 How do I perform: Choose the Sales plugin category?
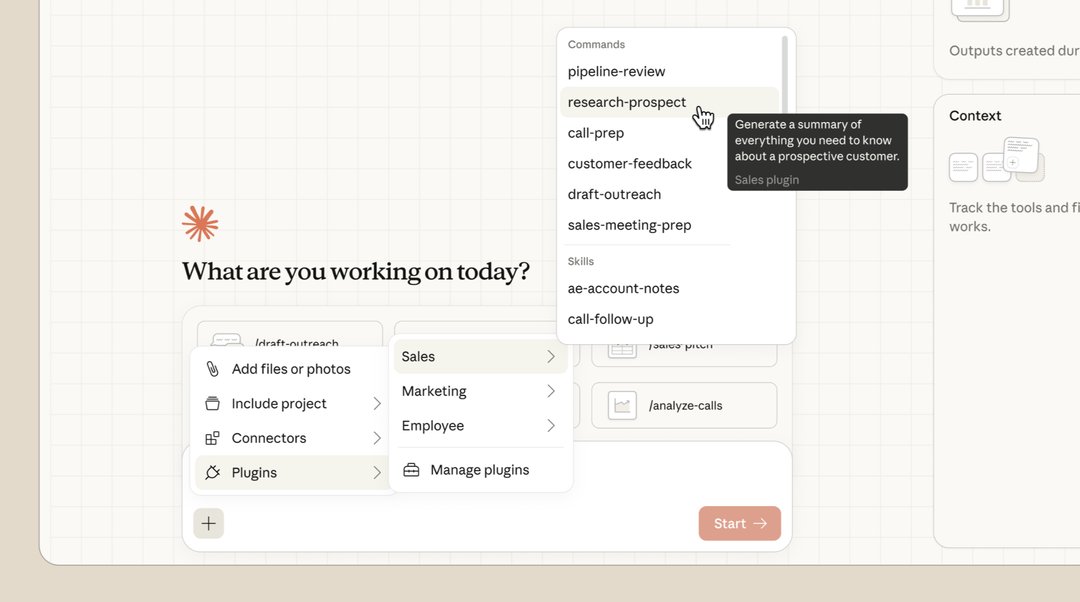click(481, 357)
